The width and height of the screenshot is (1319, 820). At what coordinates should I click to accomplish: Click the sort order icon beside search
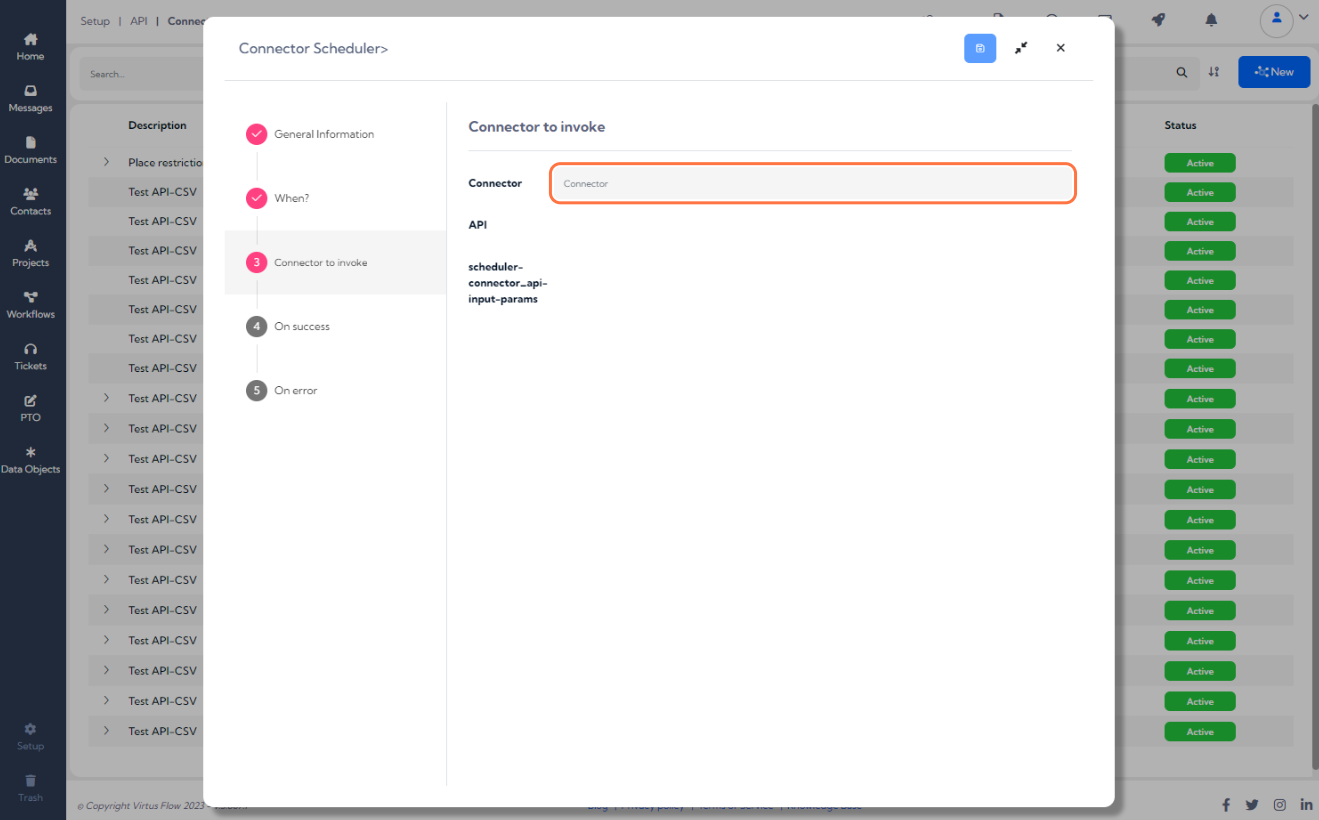tap(1214, 72)
